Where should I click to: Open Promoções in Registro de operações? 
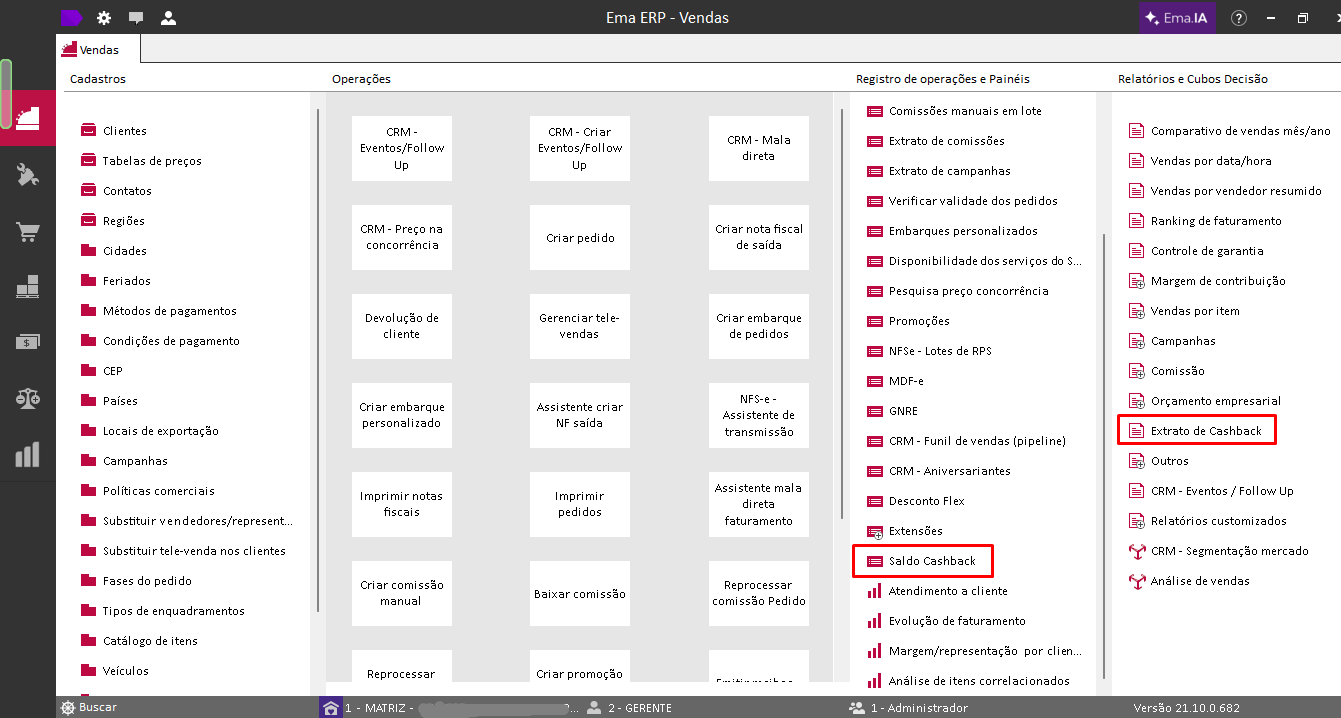[919, 321]
